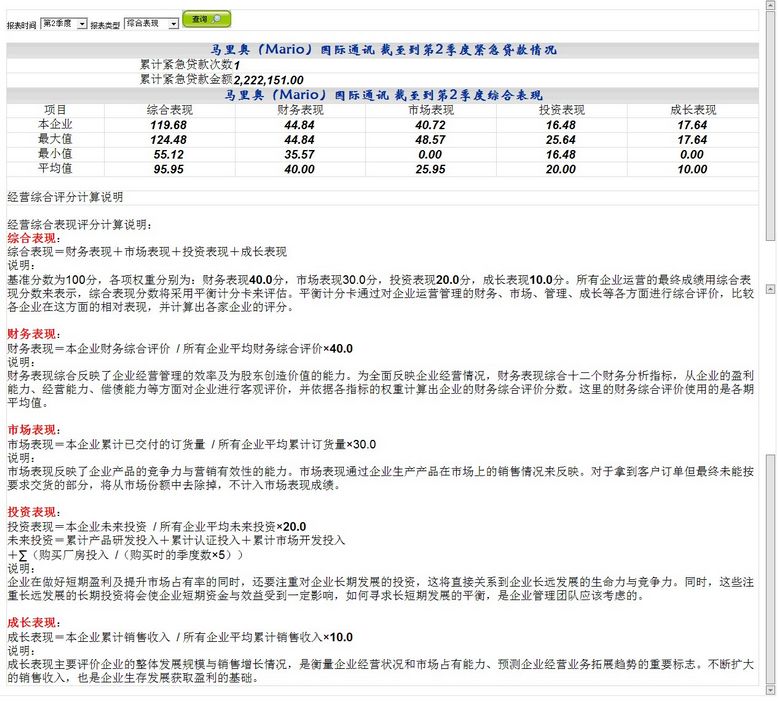Click the 综合表现 table column header
The image size is (779, 709).
point(169,110)
